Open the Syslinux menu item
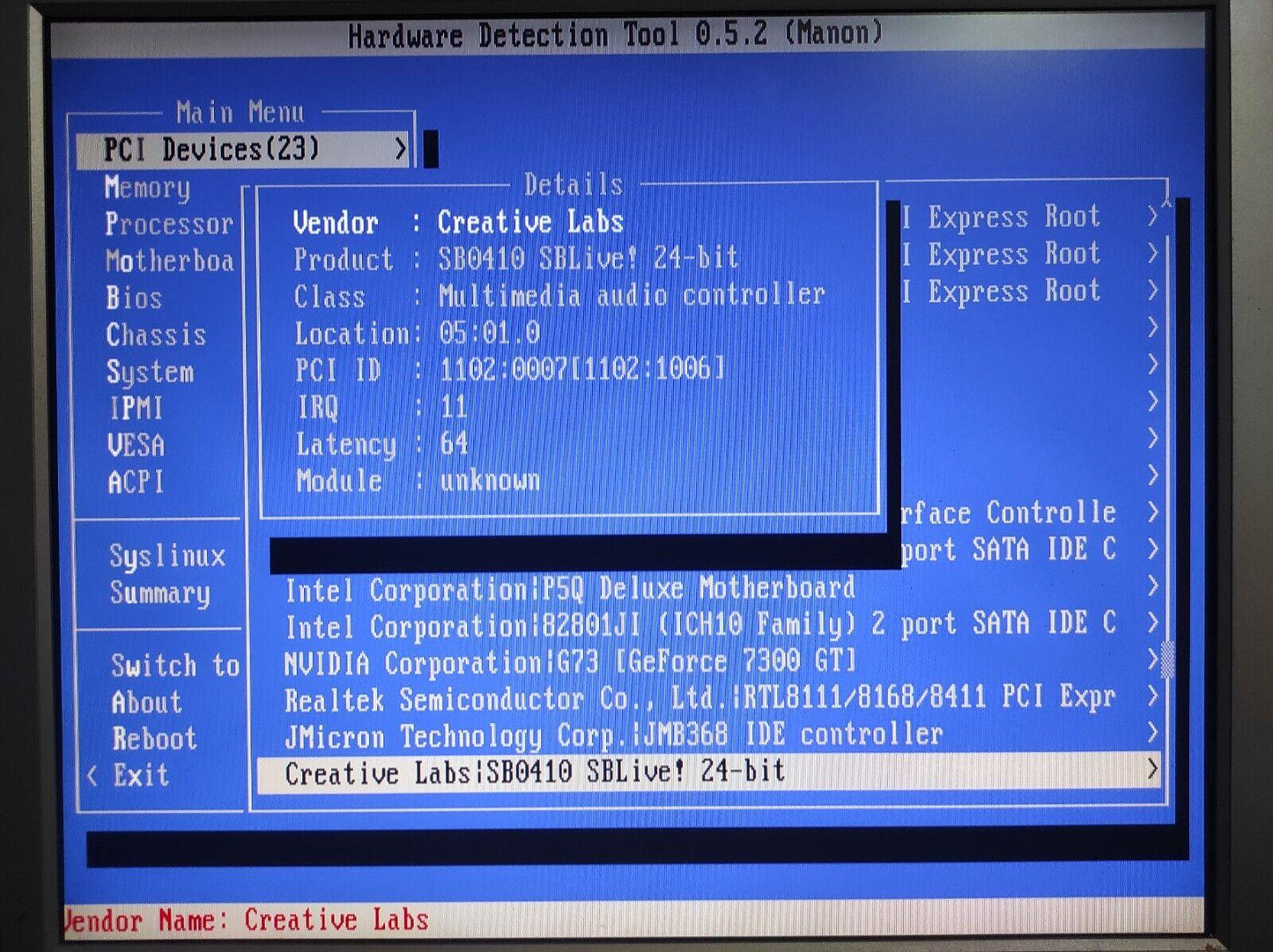1273x952 pixels. point(167,557)
